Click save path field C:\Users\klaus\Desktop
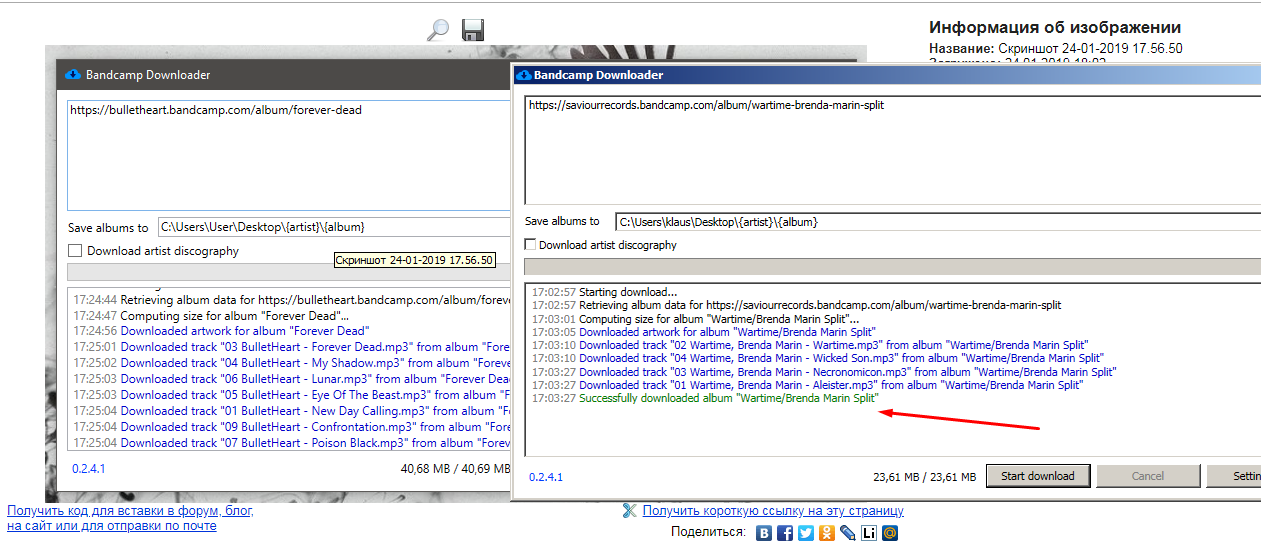 pyautogui.click(x=937, y=222)
